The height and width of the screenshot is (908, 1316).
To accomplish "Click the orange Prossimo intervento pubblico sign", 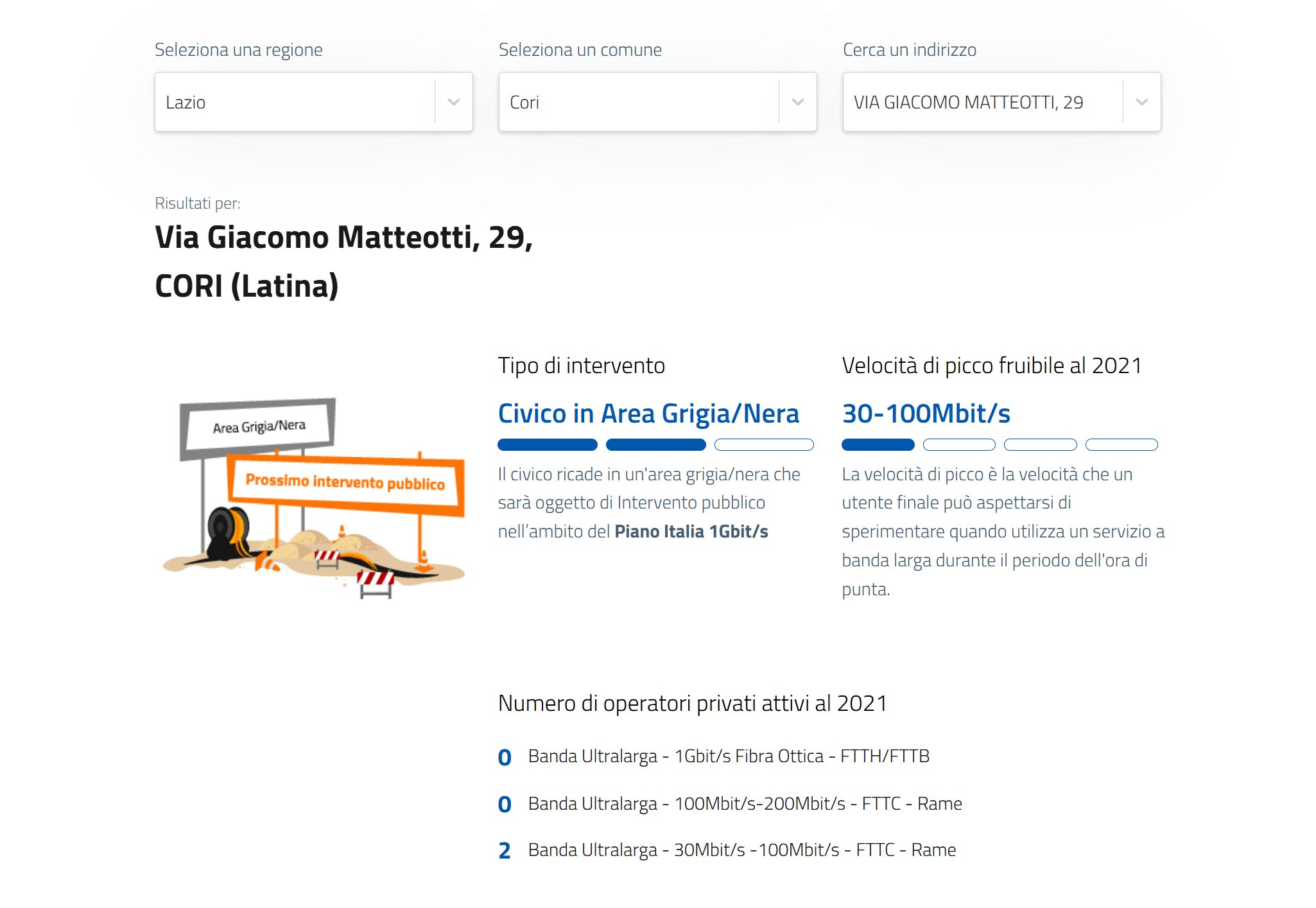I will (345, 483).
